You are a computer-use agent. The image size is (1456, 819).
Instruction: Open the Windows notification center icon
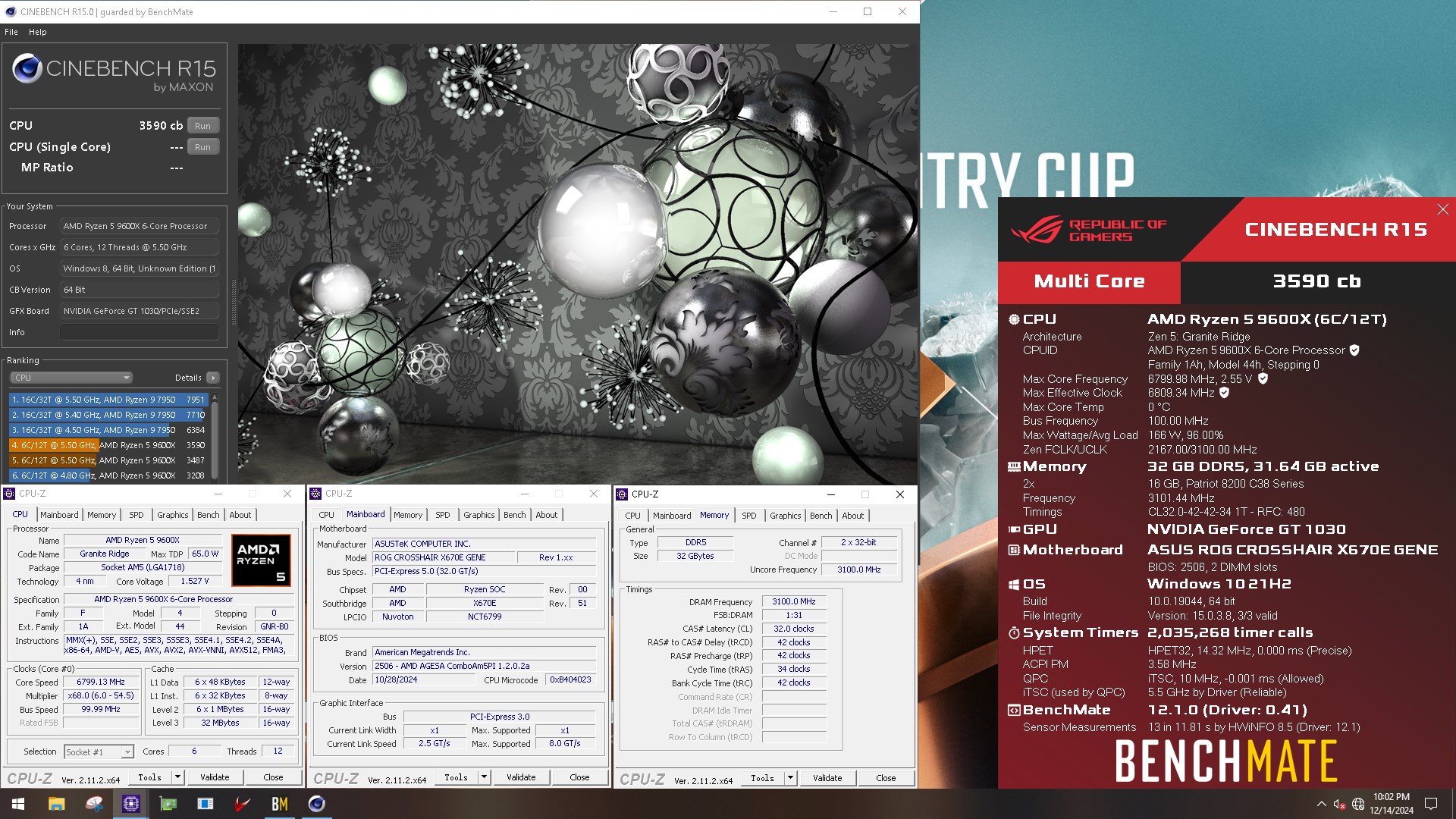click(1431, 804)
